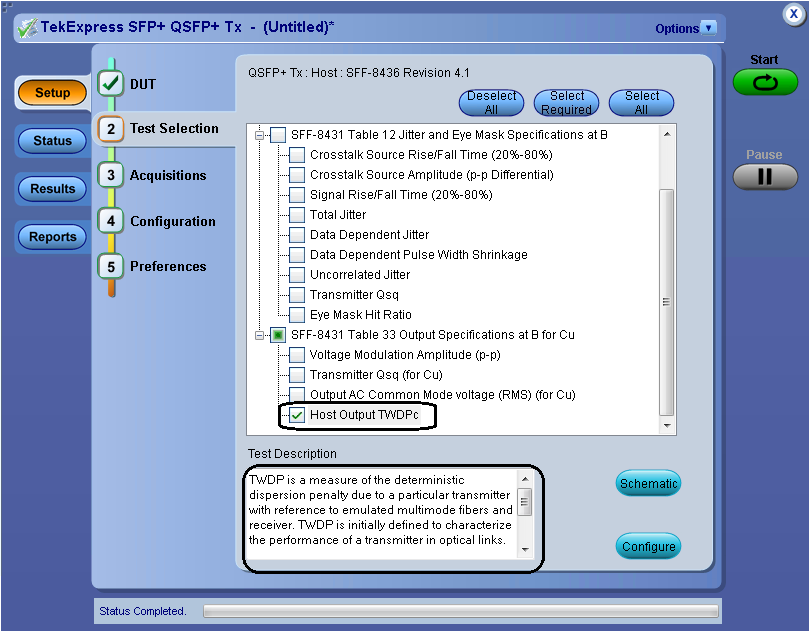Switch to the Status tab

[52, 141]
